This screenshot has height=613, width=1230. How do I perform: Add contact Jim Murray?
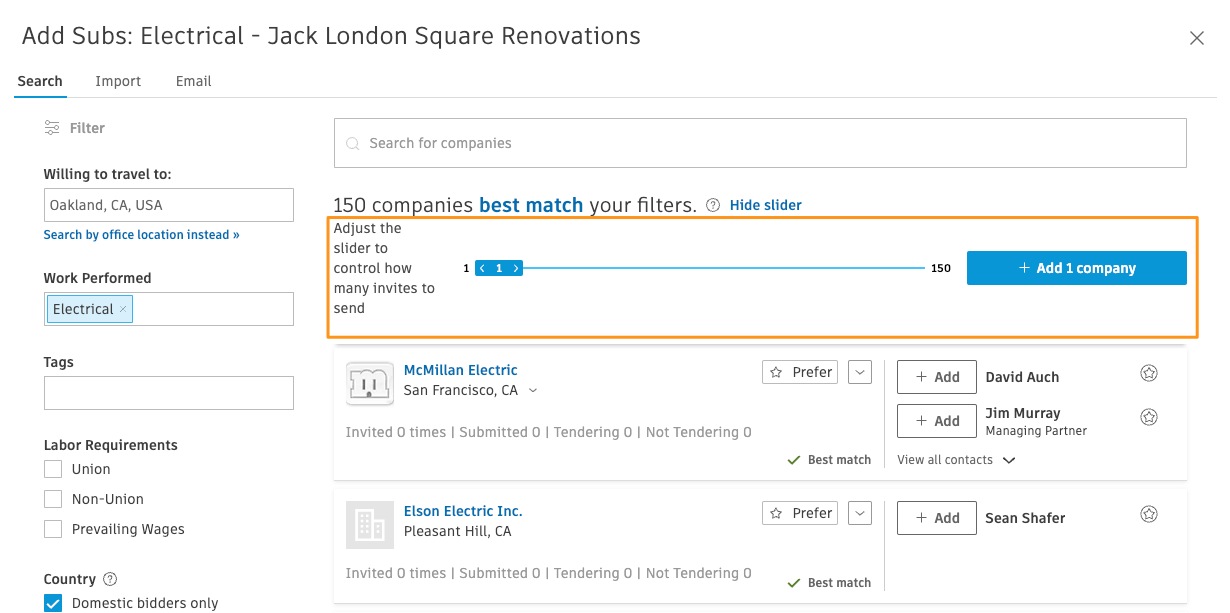click(937, 421)
